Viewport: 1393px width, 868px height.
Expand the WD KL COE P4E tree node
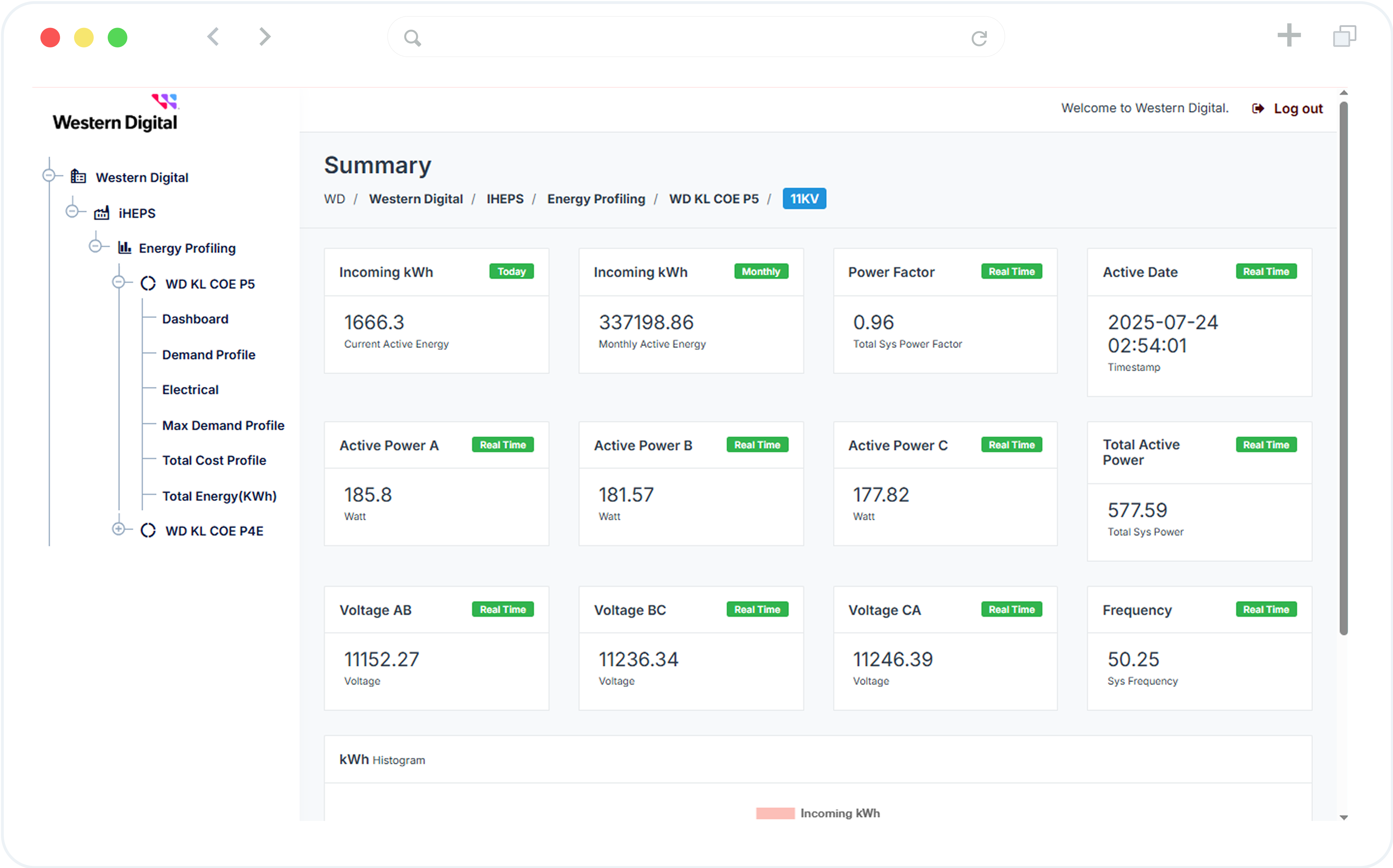[x=119, y=529]
